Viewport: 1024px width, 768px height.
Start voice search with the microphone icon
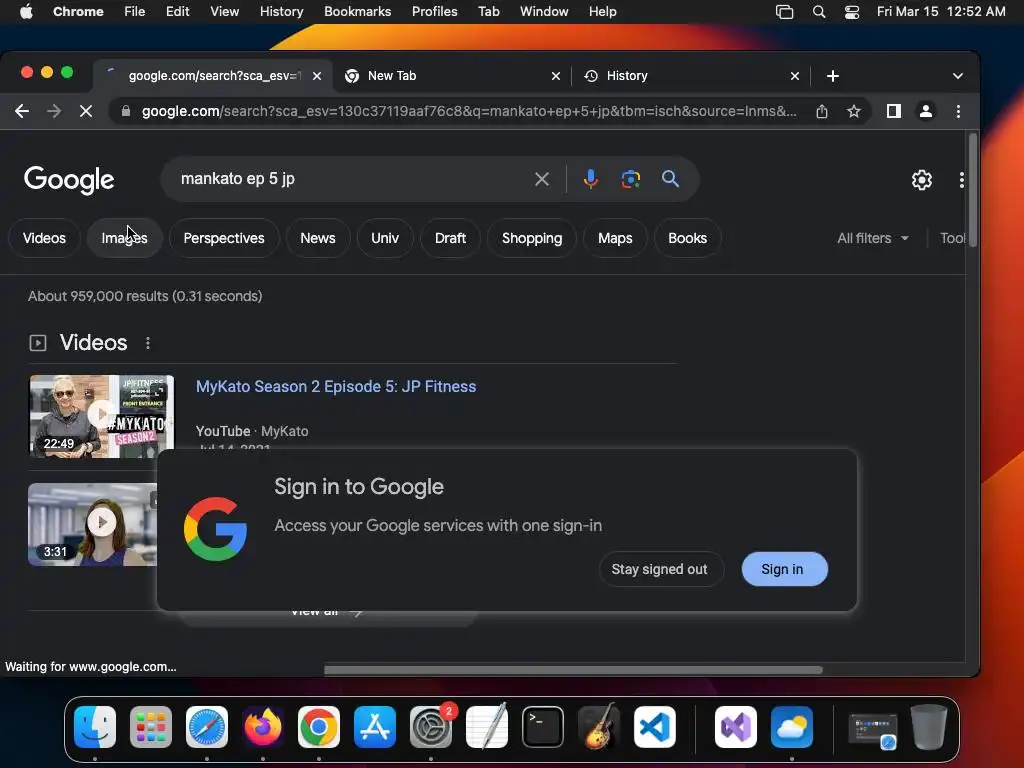pyautogui.click(x=590, y=179)
